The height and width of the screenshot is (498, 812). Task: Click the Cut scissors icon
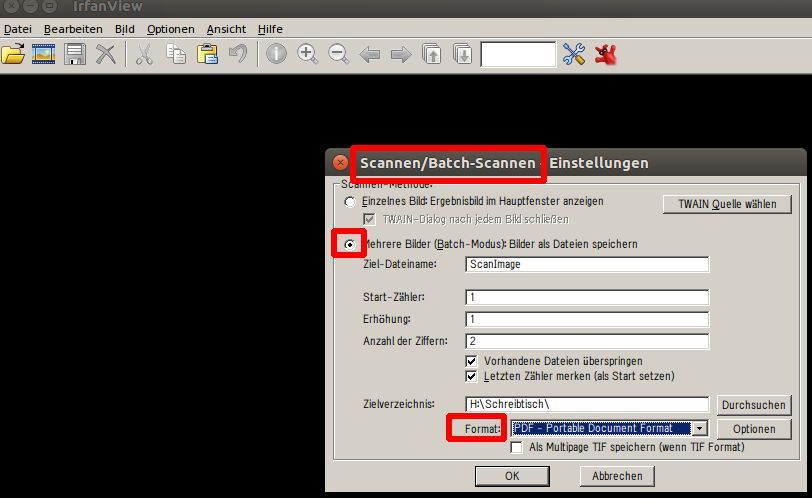(144, 54)
